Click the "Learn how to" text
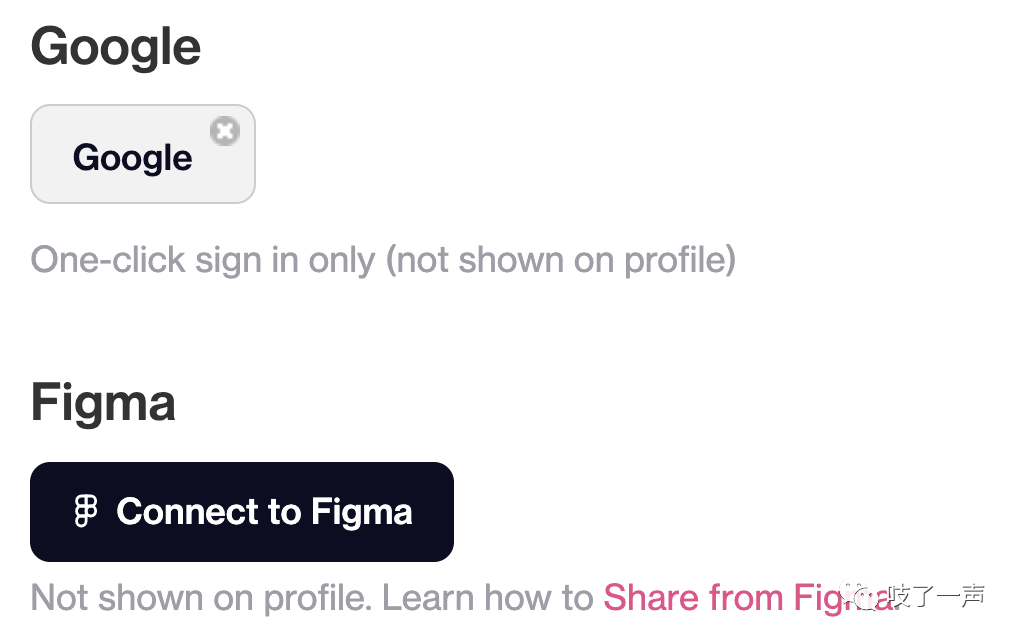This screenshot has height=640, width=1018. (x=488, y=598)
